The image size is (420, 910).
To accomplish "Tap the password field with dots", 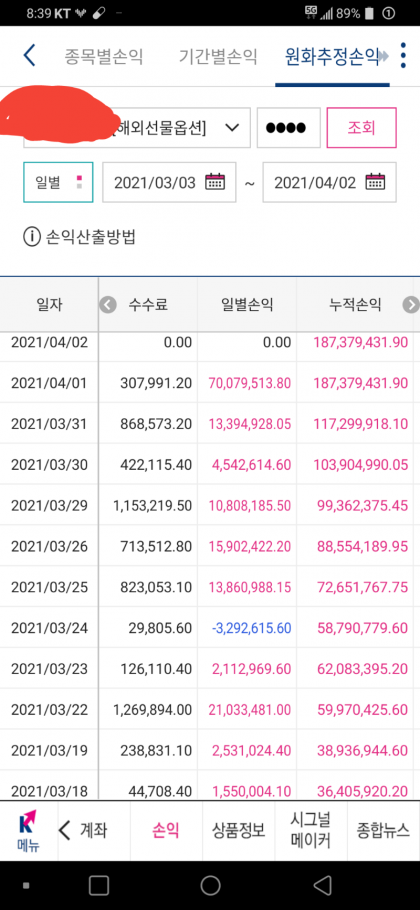I will 289,128.
